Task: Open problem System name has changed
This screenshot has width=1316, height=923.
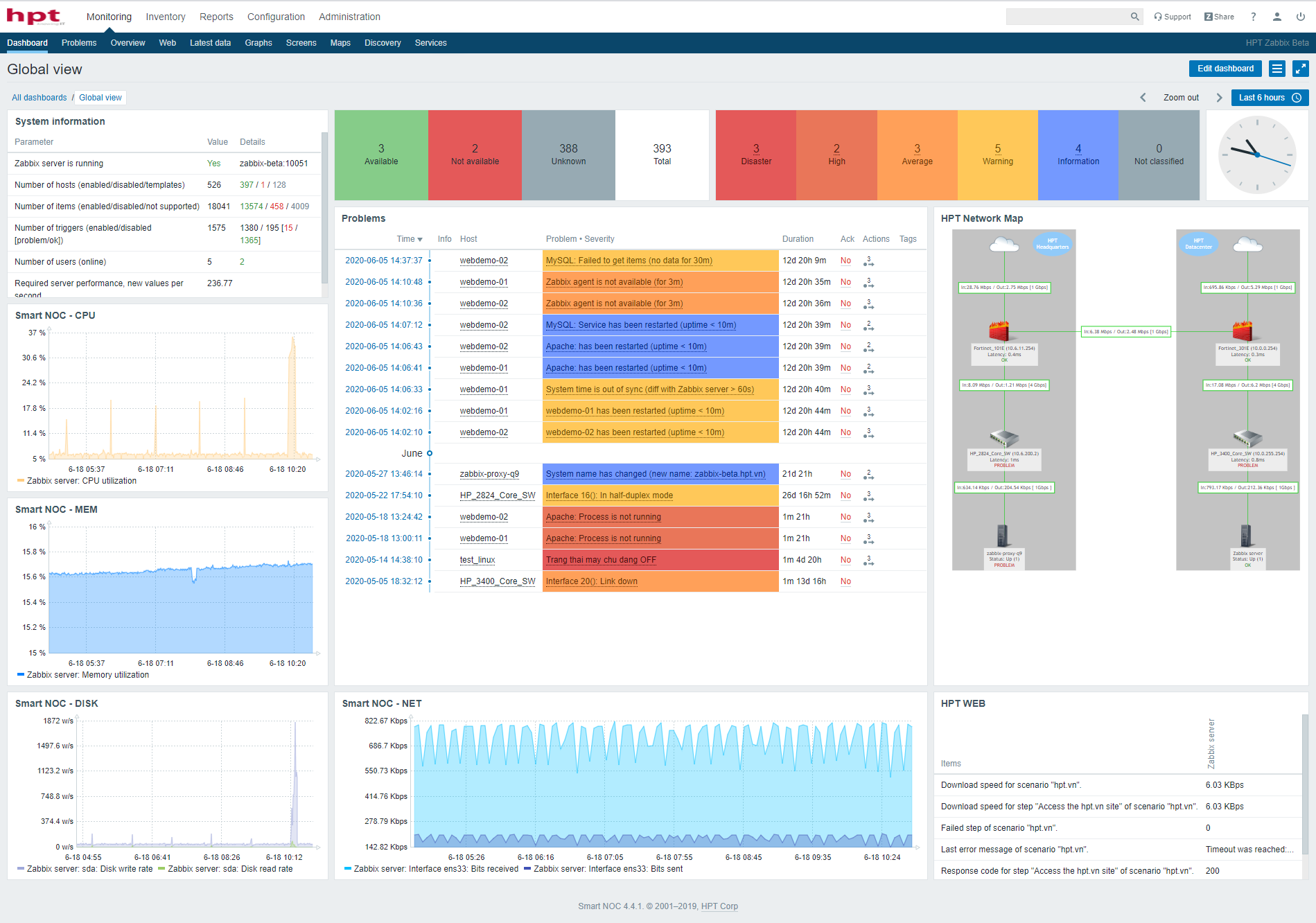Action: (656, 474)
